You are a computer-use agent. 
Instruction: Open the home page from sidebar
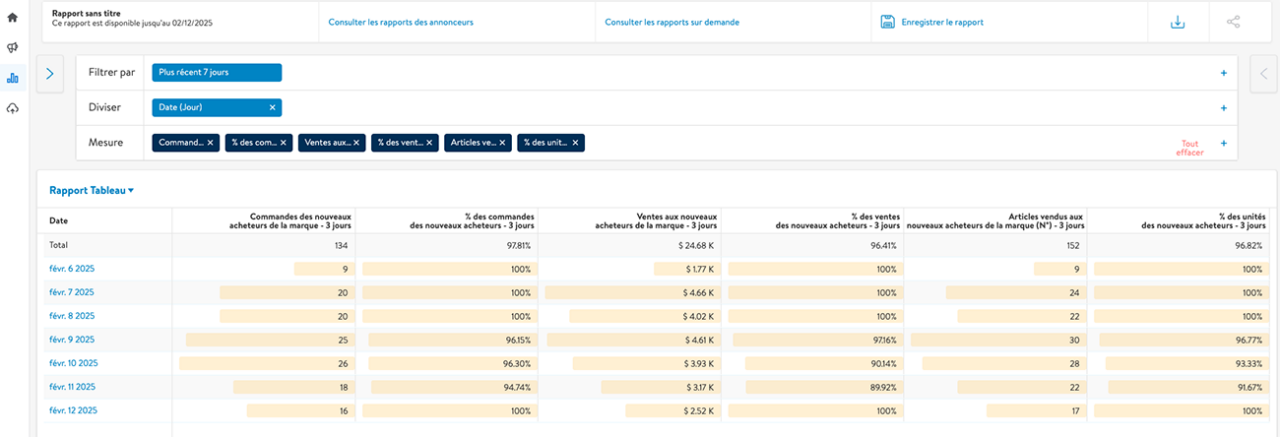coord(13,17)
